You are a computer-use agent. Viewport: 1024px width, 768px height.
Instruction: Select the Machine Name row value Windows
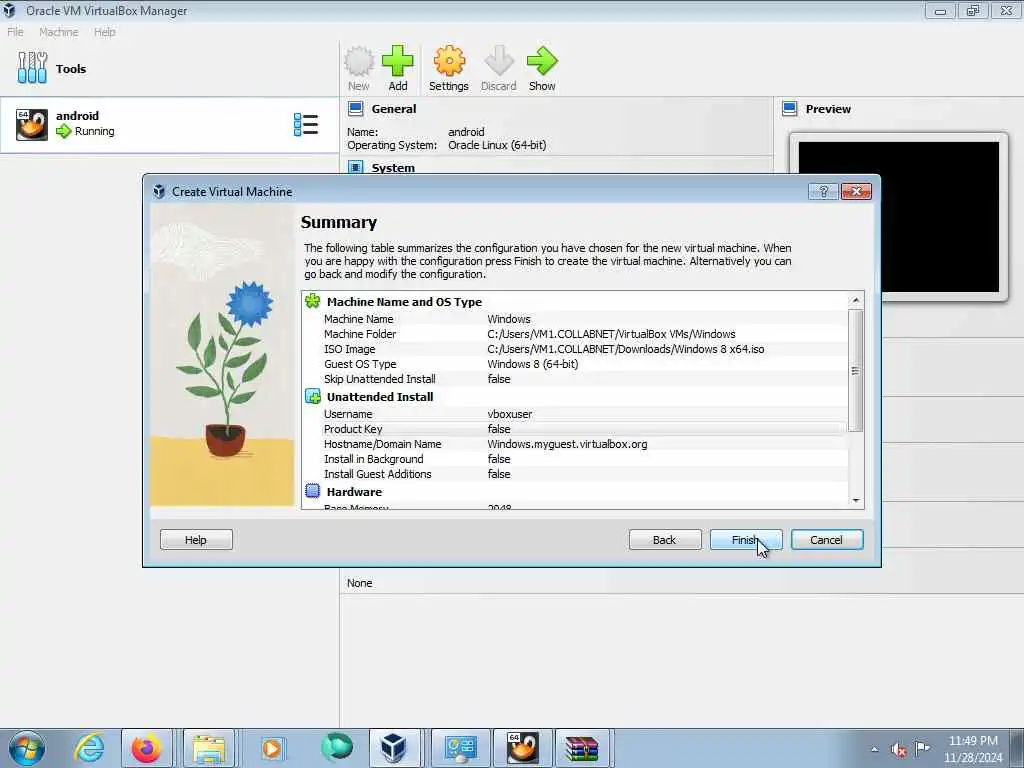click(509, 319)
